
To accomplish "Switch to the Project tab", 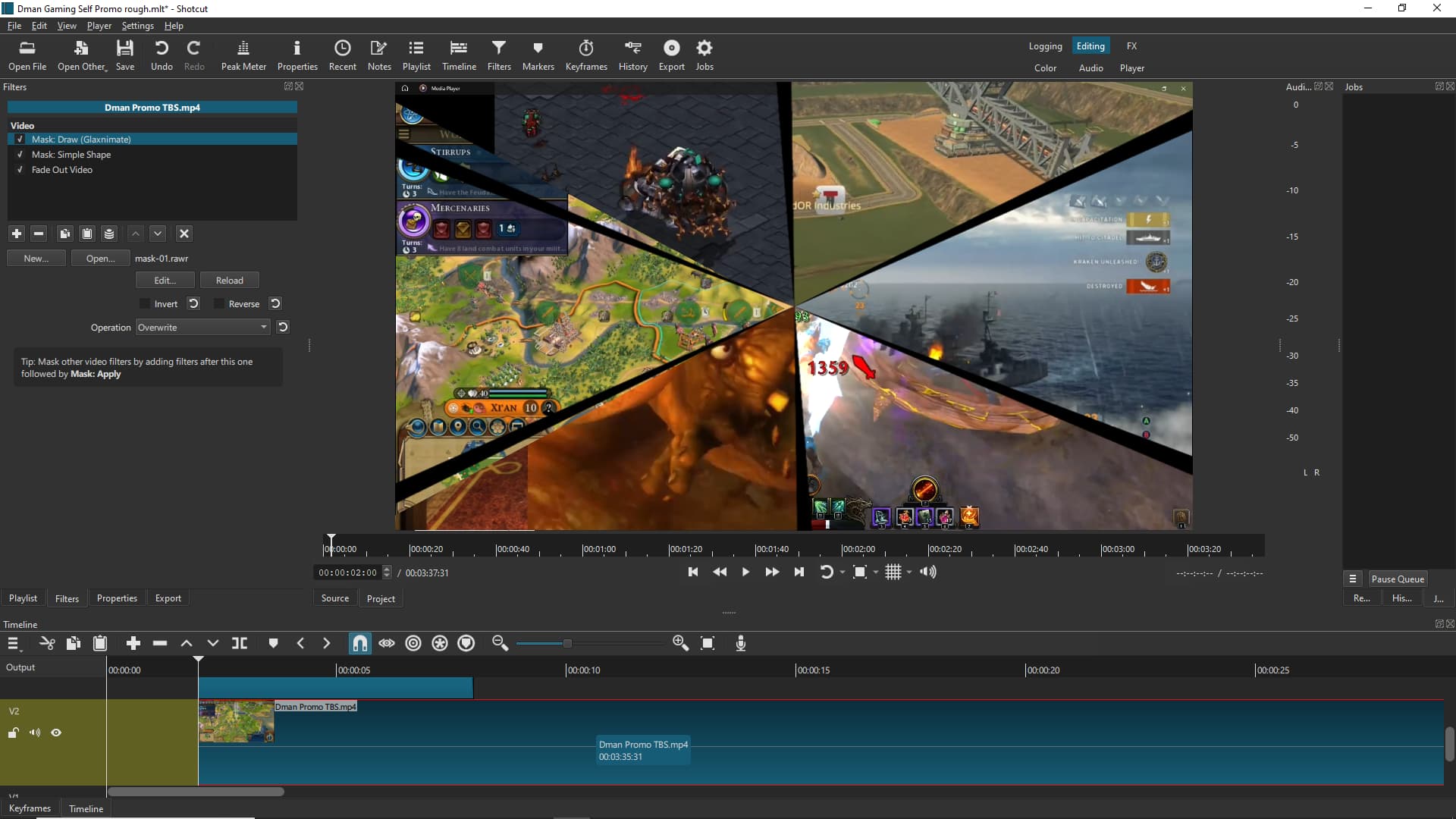I will [x=381, y=598].
